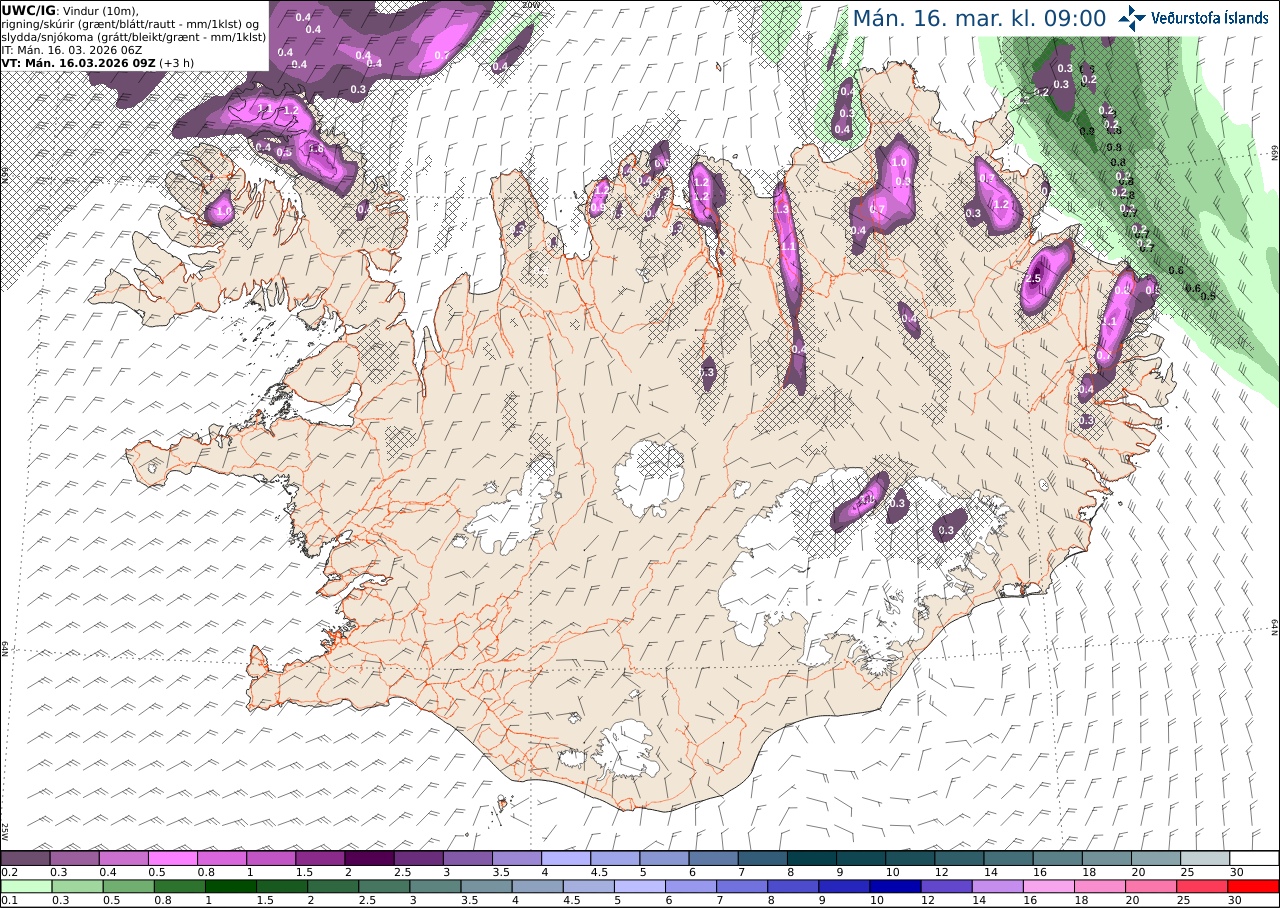Select the upper legend swatch starting at 4
1280x908 pixels.
tap(566, 858)
